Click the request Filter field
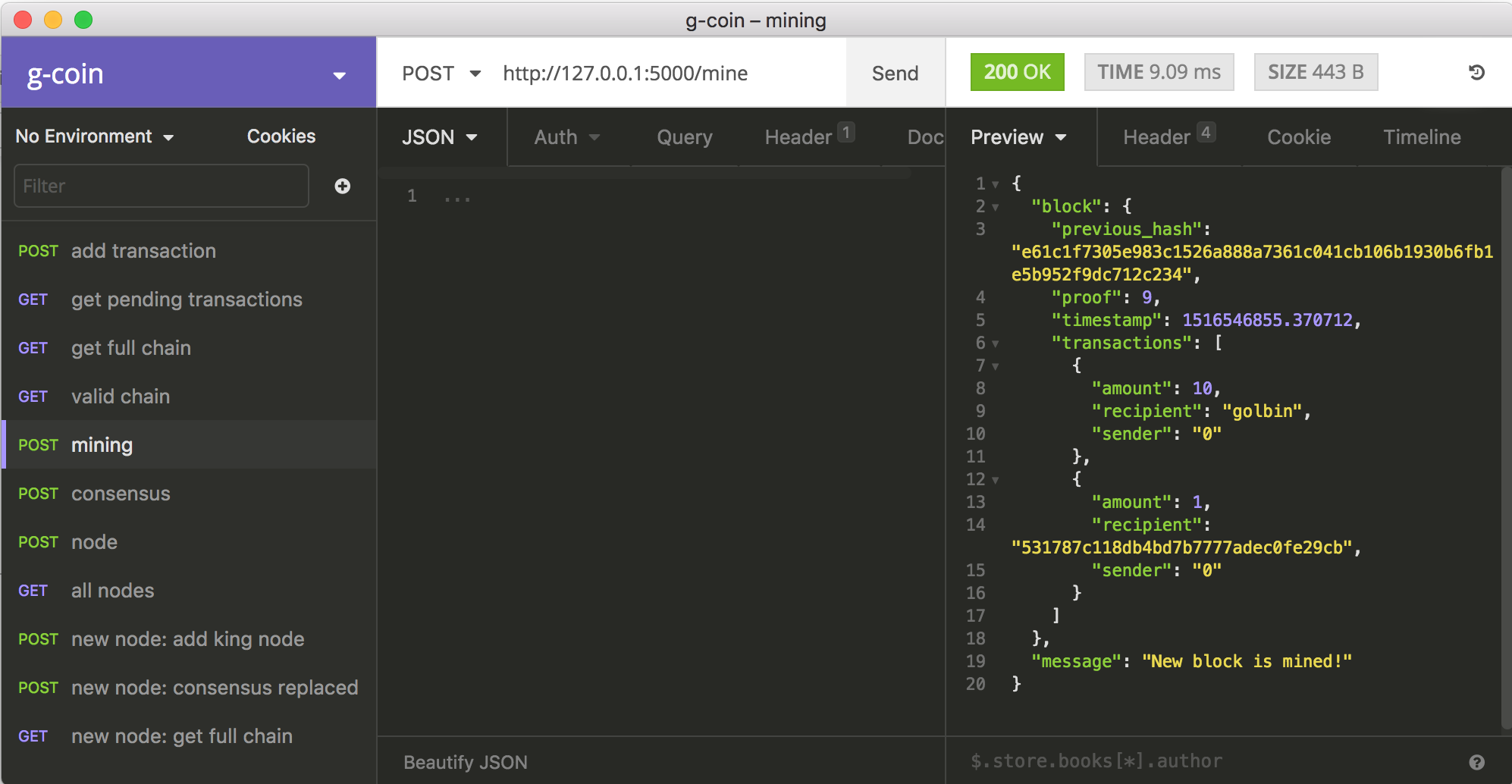Image resolution: width=1512 pixels, height=784 pixels. pos(162,186)
